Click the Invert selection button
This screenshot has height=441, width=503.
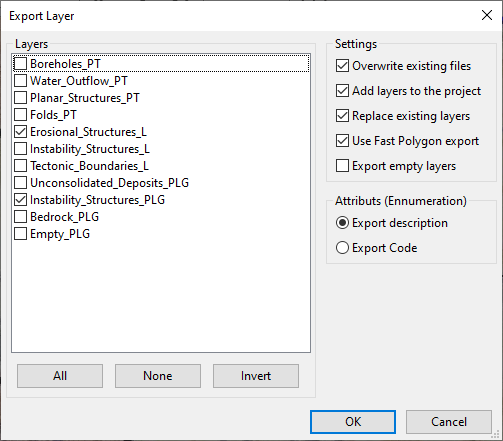256,376
